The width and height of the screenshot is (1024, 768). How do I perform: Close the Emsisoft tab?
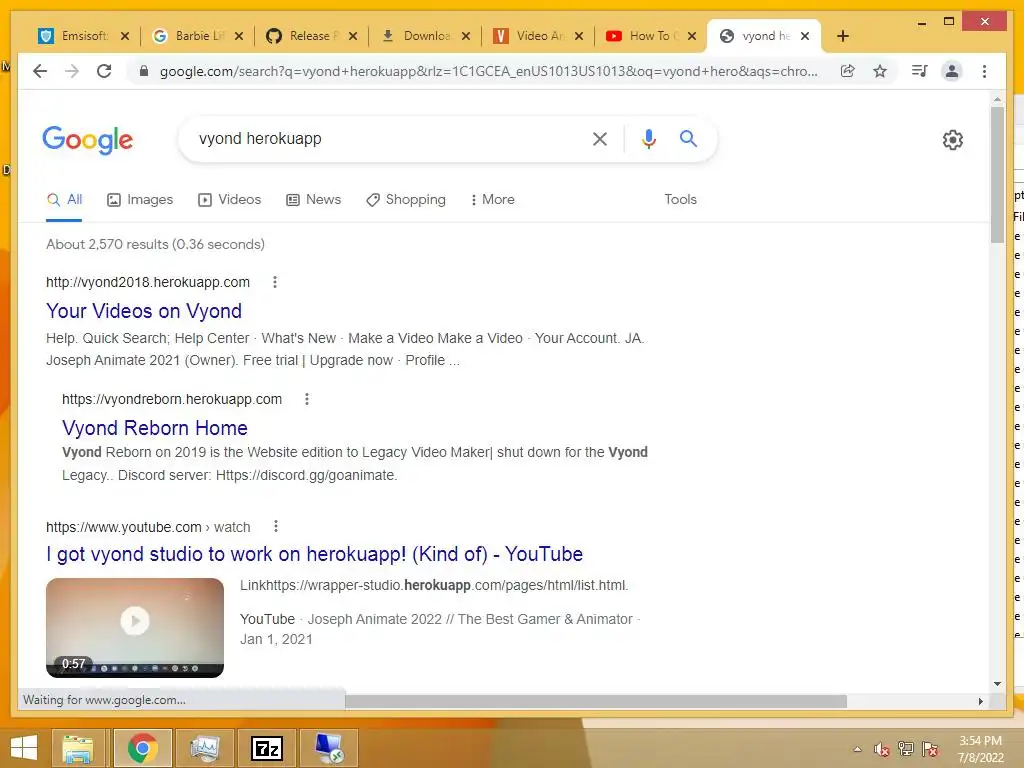pos(125,36)
